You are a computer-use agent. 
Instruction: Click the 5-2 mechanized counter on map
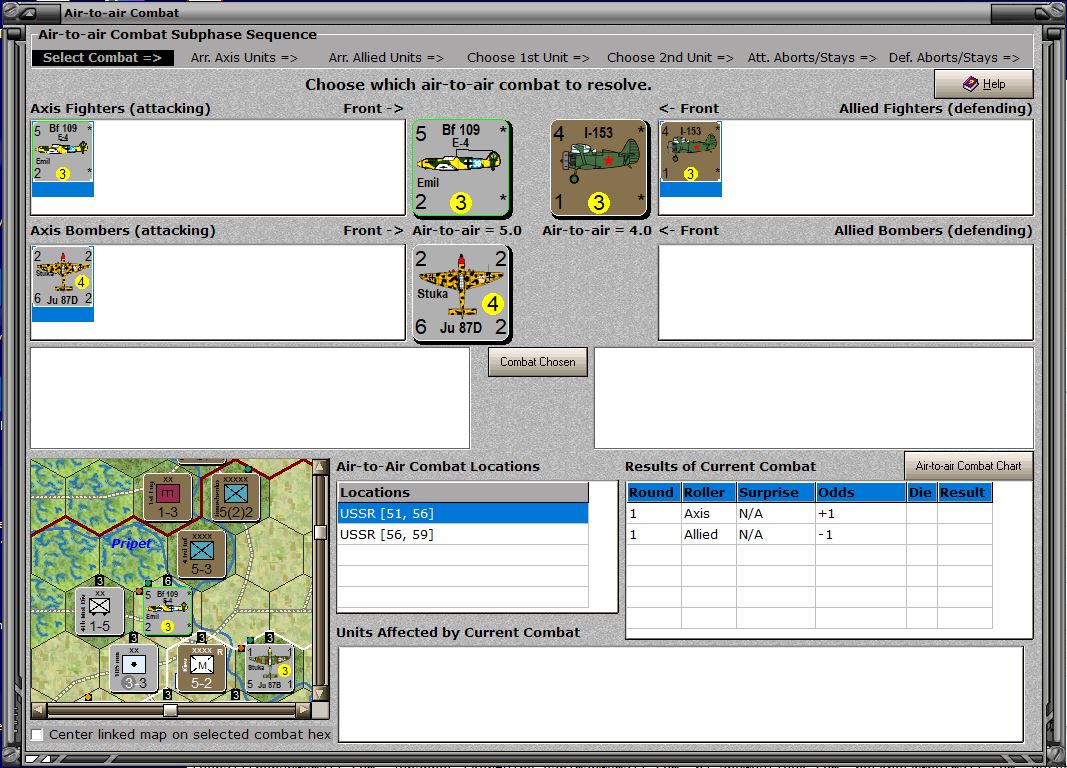click(x=201, y=668)
